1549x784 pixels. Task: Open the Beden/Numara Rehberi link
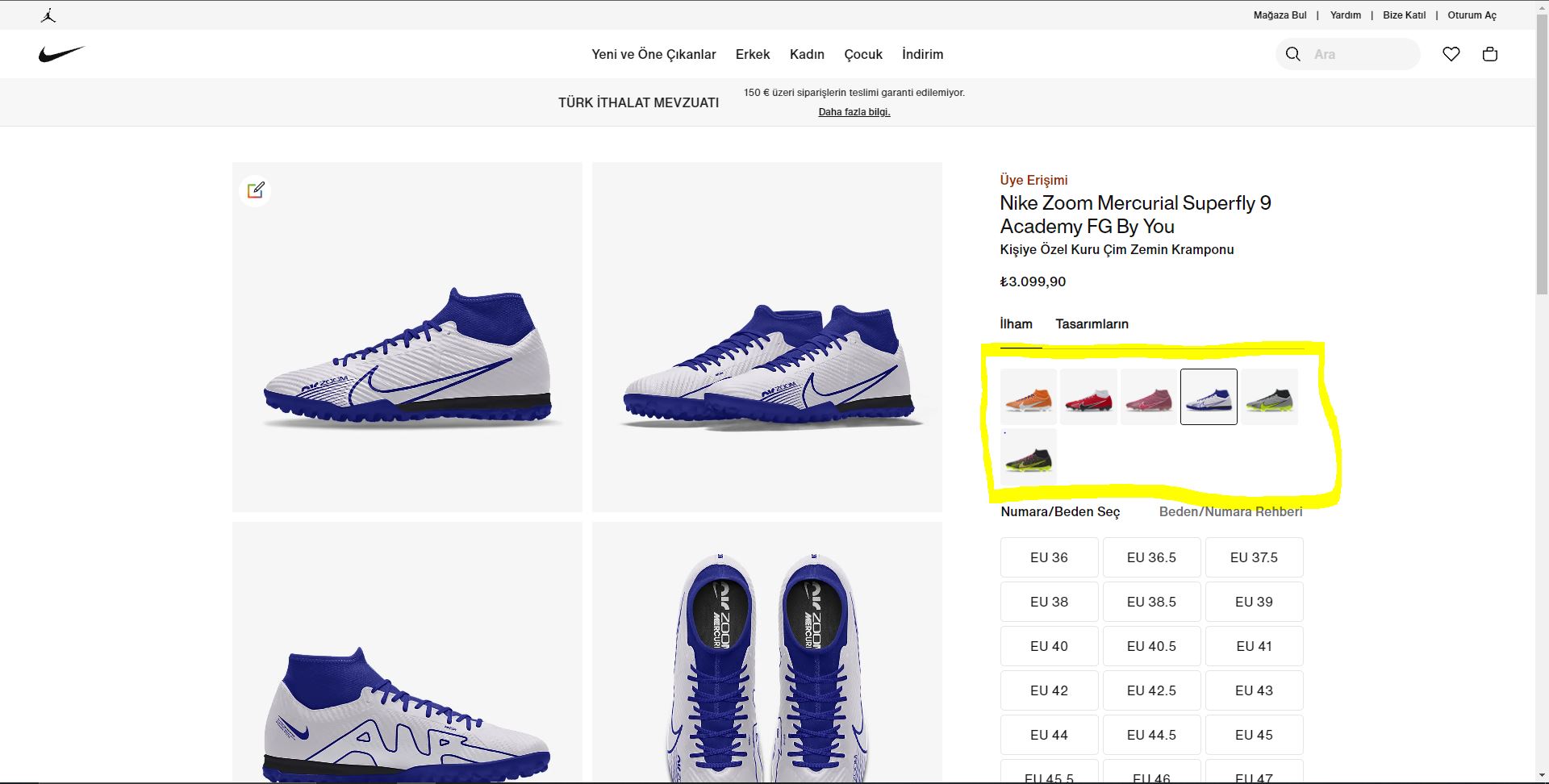click(x=1230, y=511)
